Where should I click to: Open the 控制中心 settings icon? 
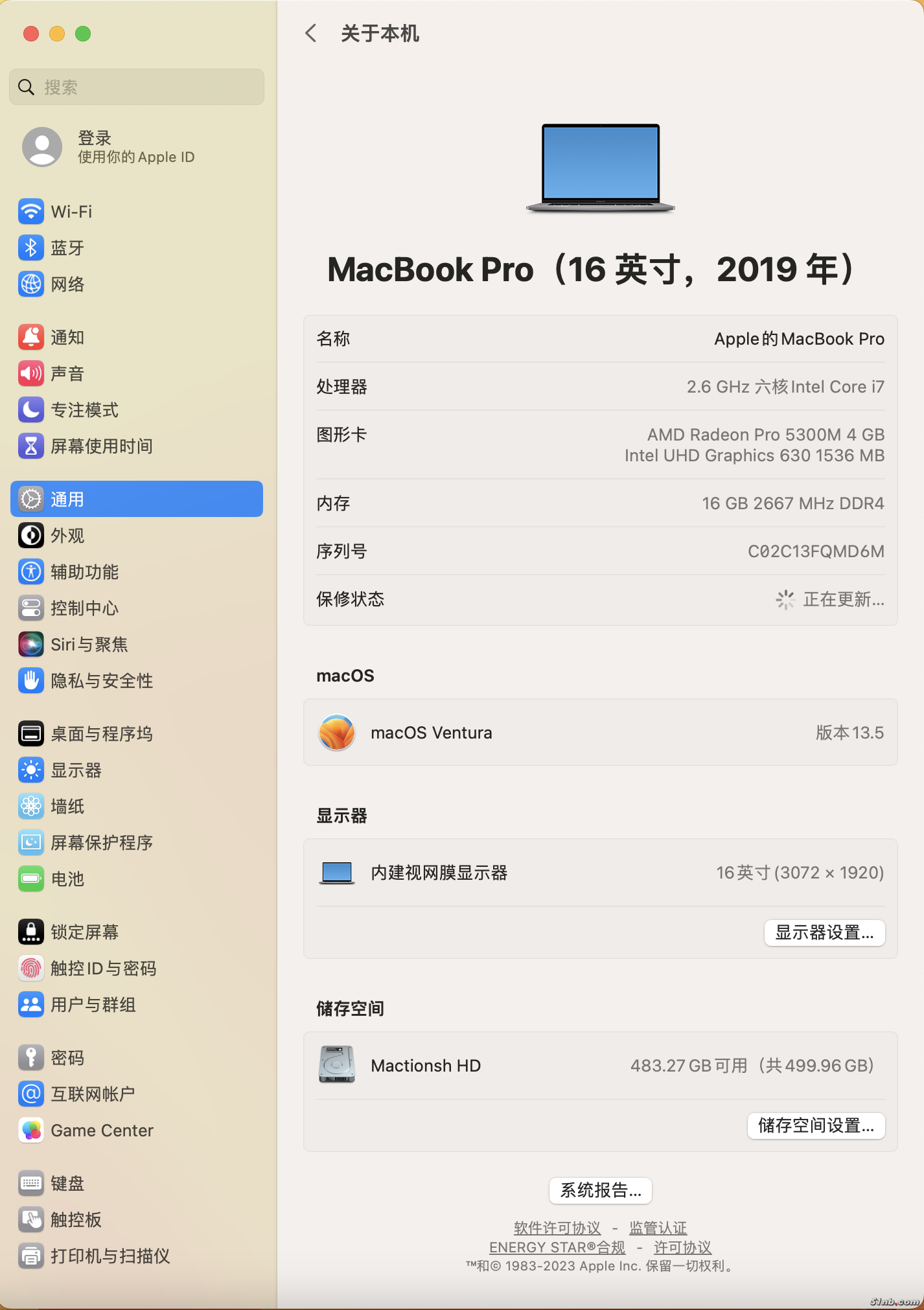(x=31, y=608)
